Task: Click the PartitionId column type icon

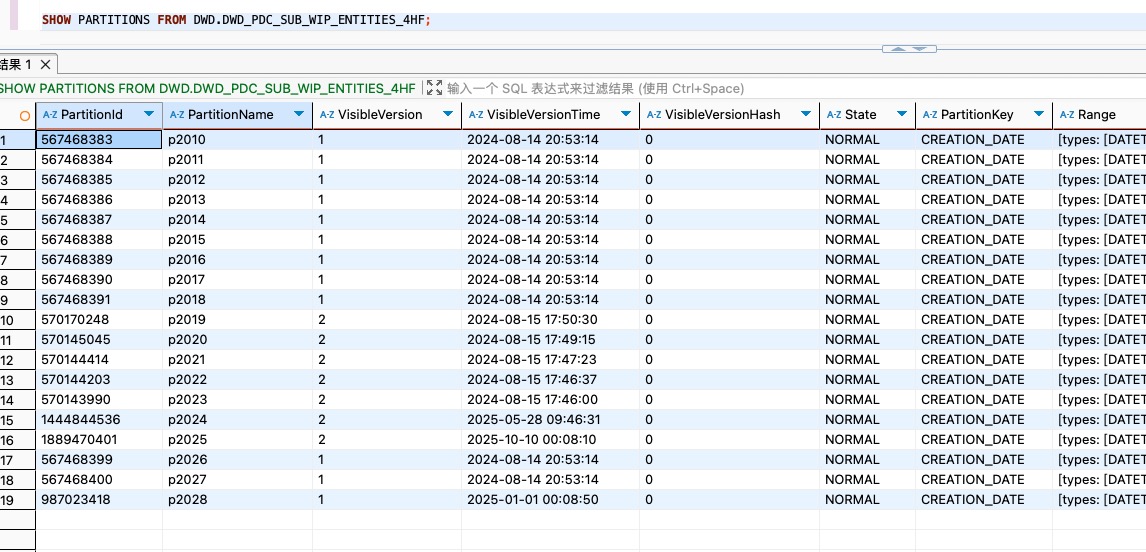Action: pyautogui.click(x=50, y=115)
